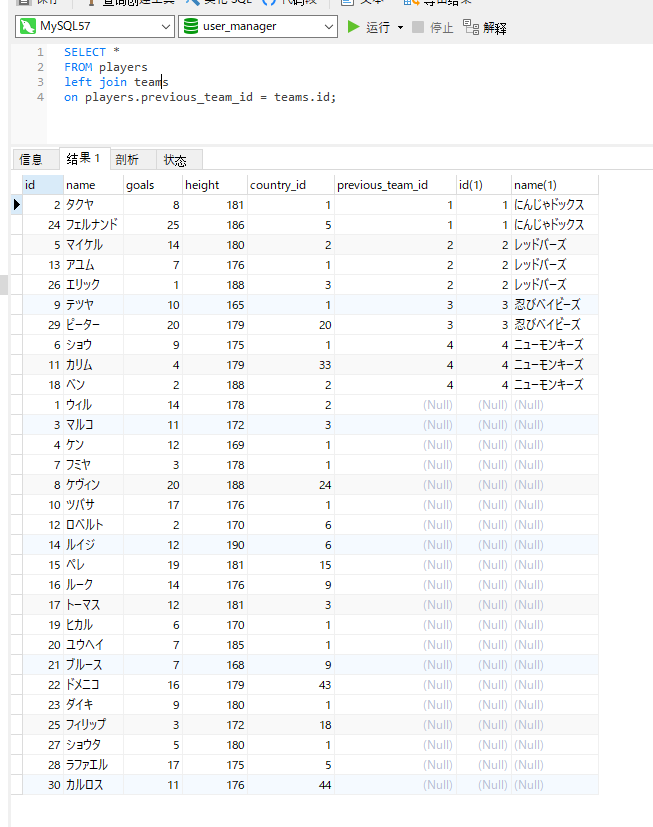Viewport: 653px width, 827px height.
Task: Click line 2 'FROM players' in editor
Action: [x=105, y=67]
